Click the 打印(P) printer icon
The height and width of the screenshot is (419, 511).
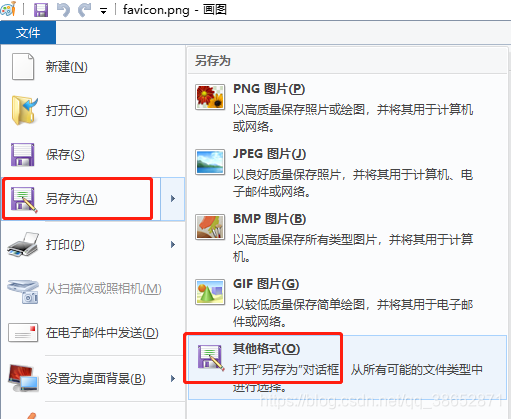23,244
